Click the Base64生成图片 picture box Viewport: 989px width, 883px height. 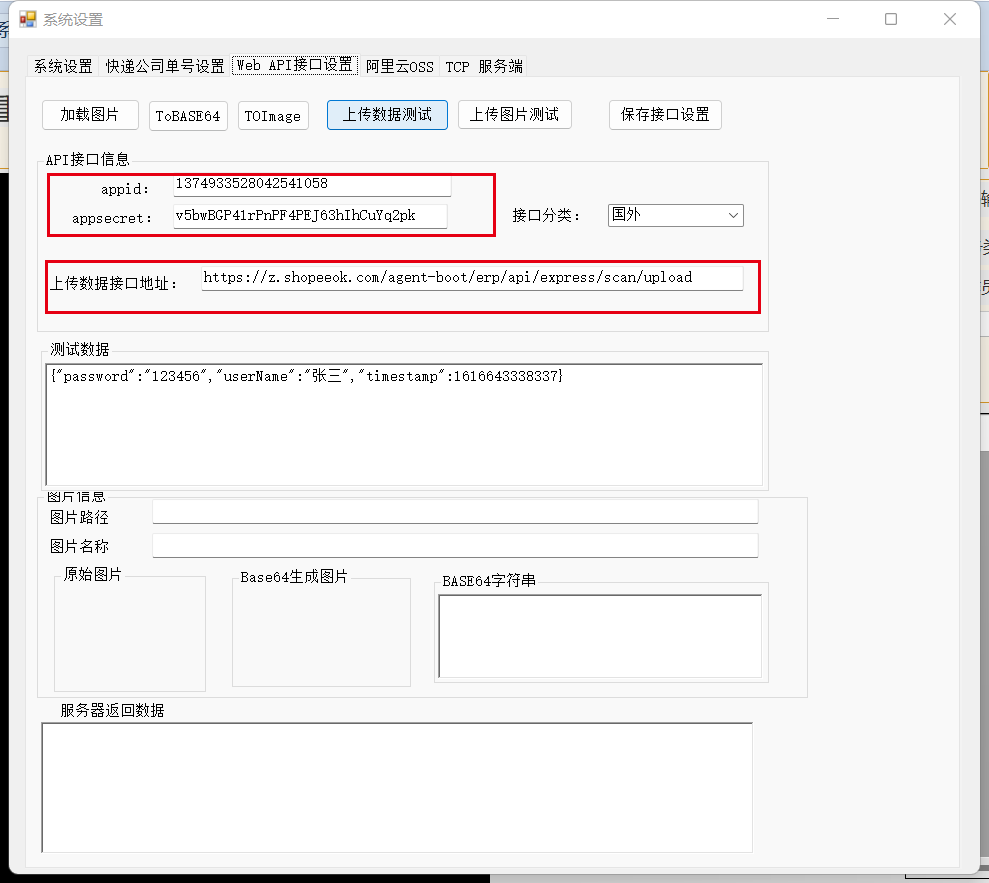(x=321, y=633)
